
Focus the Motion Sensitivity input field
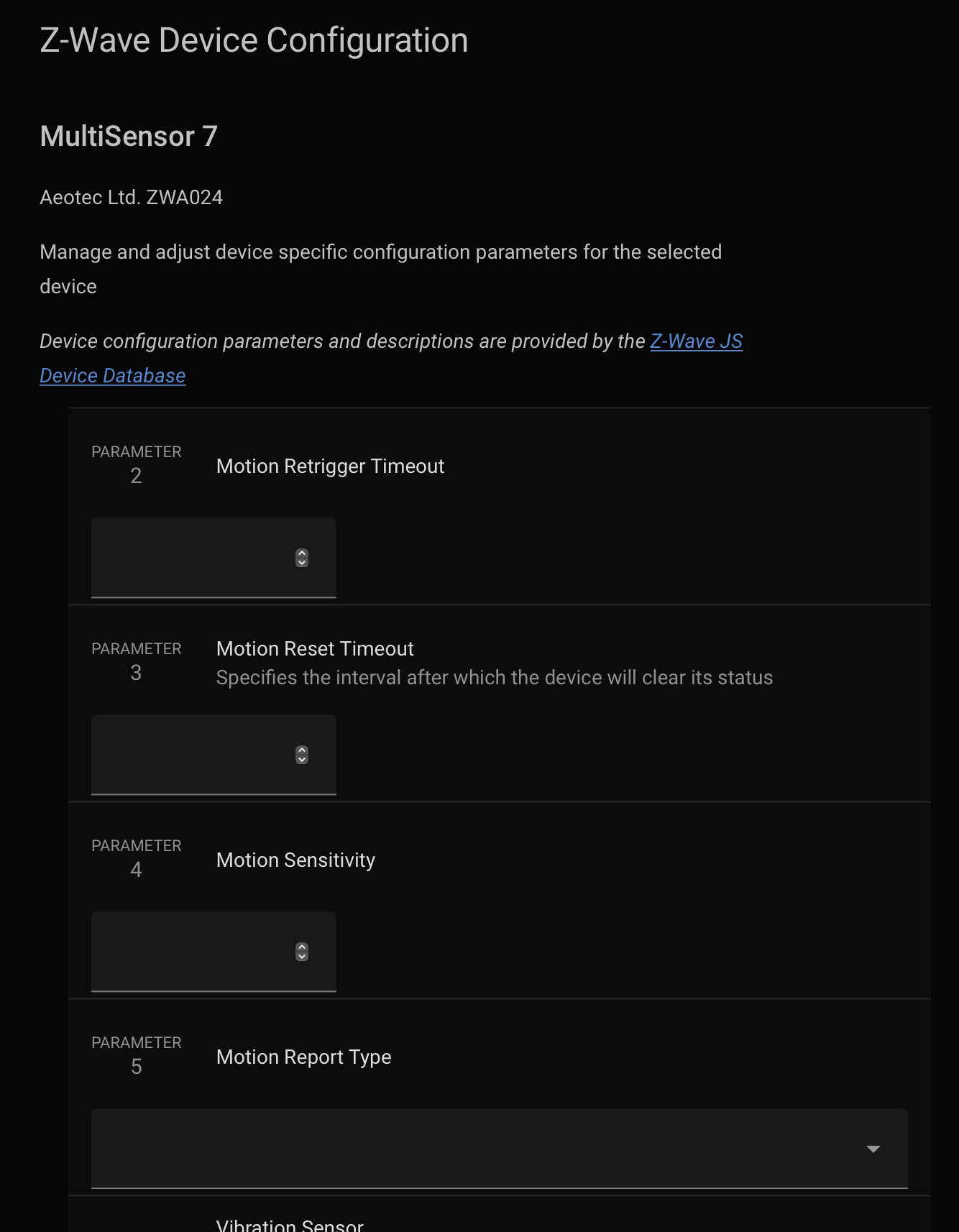point(214,952)
